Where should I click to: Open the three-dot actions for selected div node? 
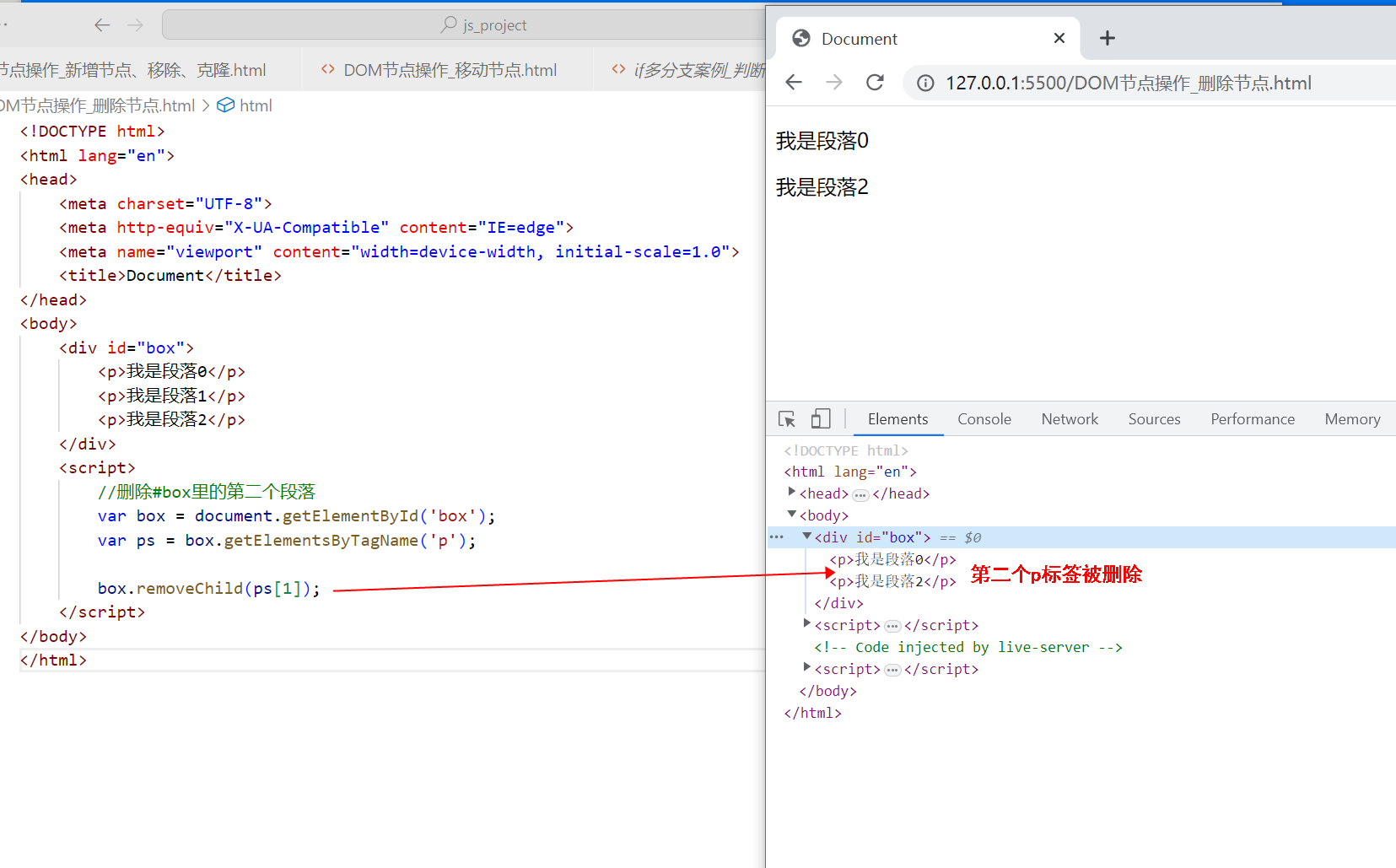(777, 537)
